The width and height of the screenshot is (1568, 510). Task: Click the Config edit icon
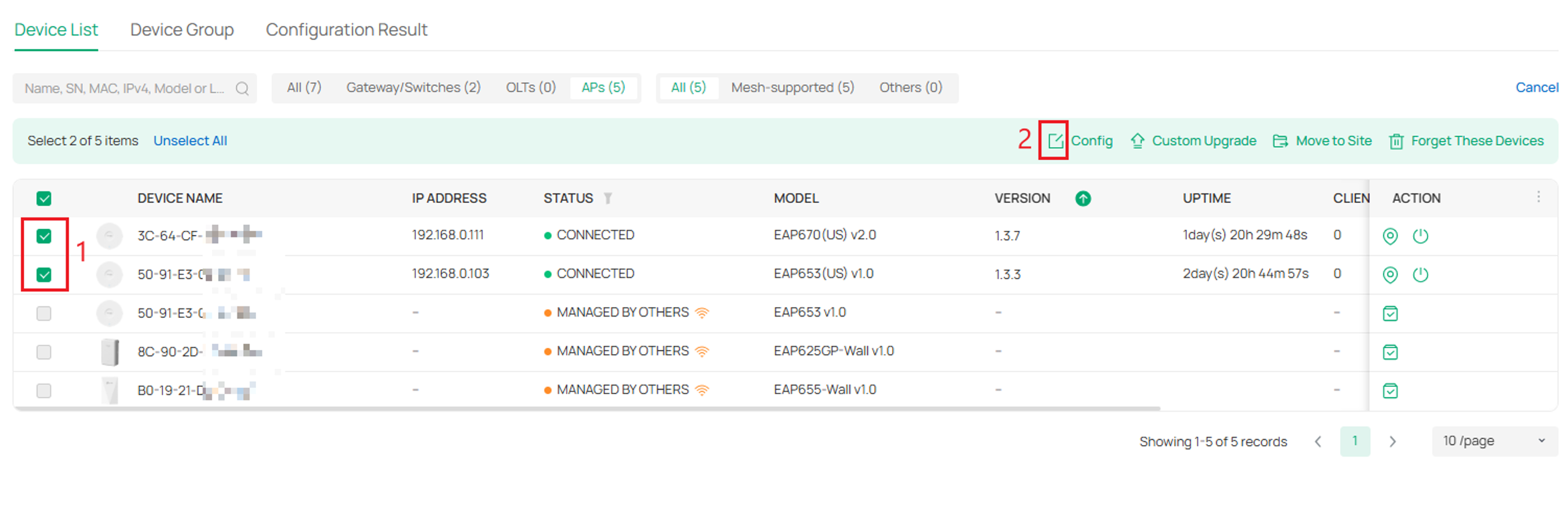pos(1055,141)
